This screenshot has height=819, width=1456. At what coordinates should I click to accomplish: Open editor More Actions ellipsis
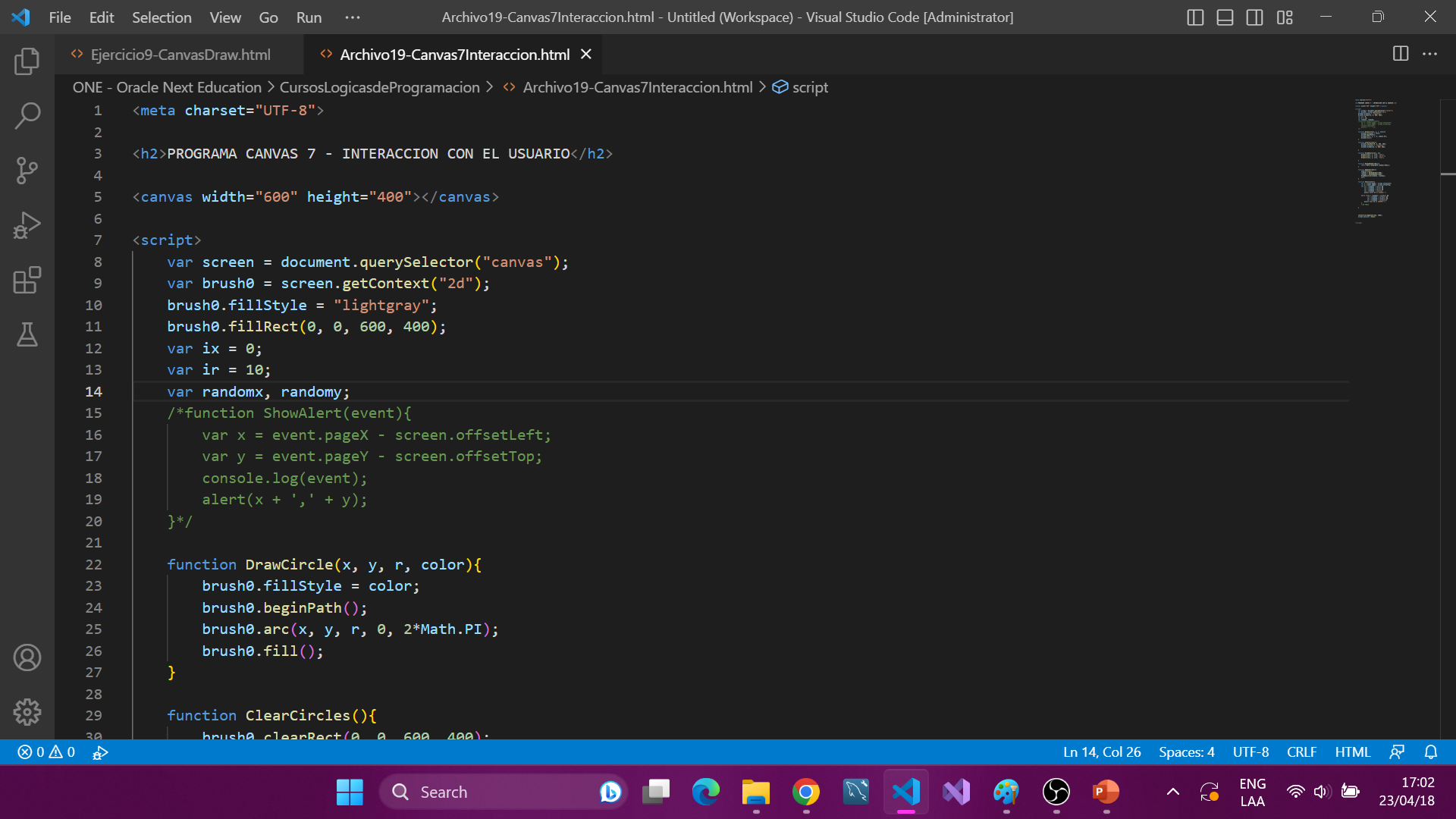point(1429,54)
